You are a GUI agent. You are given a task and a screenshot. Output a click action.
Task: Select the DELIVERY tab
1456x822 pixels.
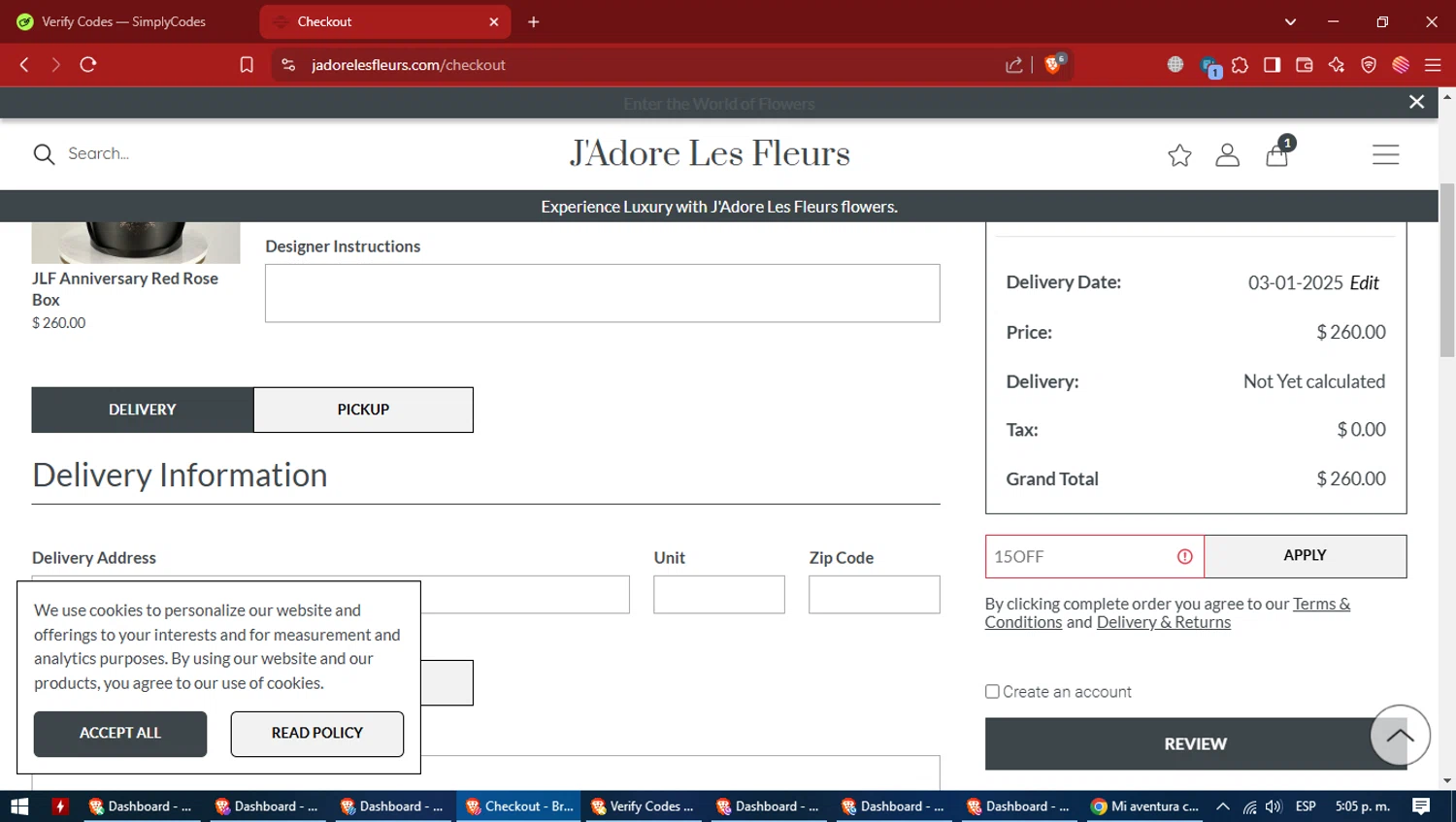click(143, 410)
